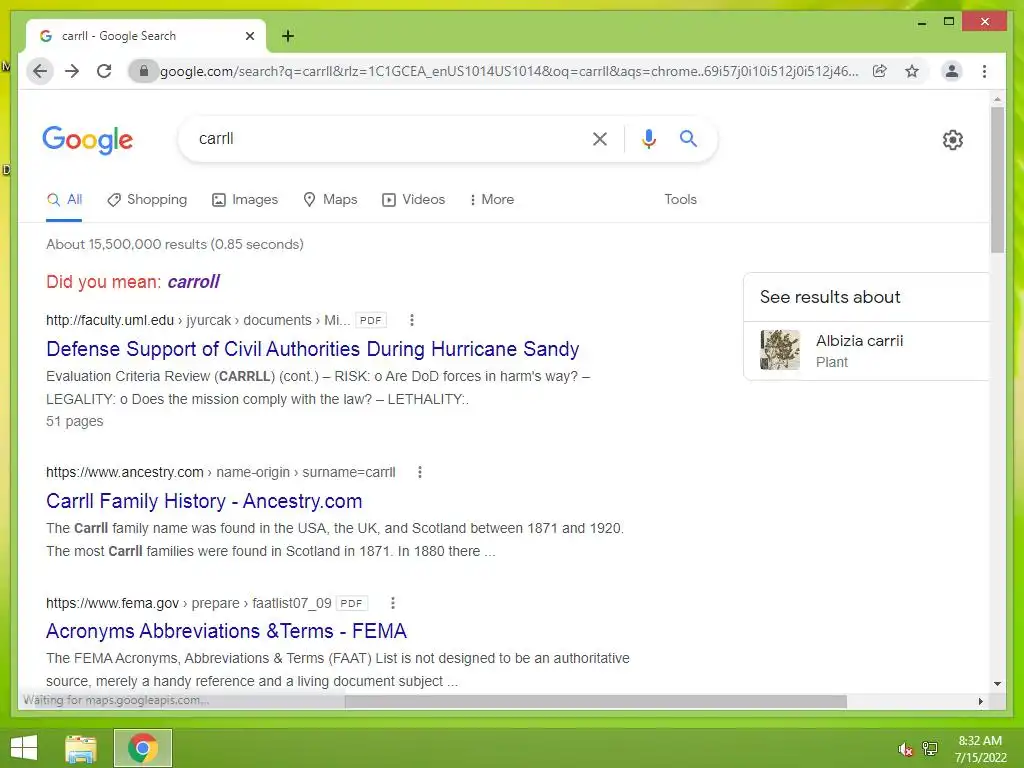Click the horizontal scrollbar thumb
This screenshot has height=768, width=1024.
596,701
